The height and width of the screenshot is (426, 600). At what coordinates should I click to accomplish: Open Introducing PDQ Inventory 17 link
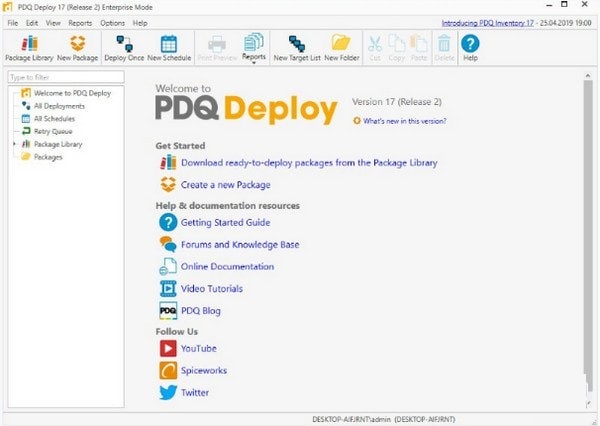pyautogui.click(x=487, y=23)
